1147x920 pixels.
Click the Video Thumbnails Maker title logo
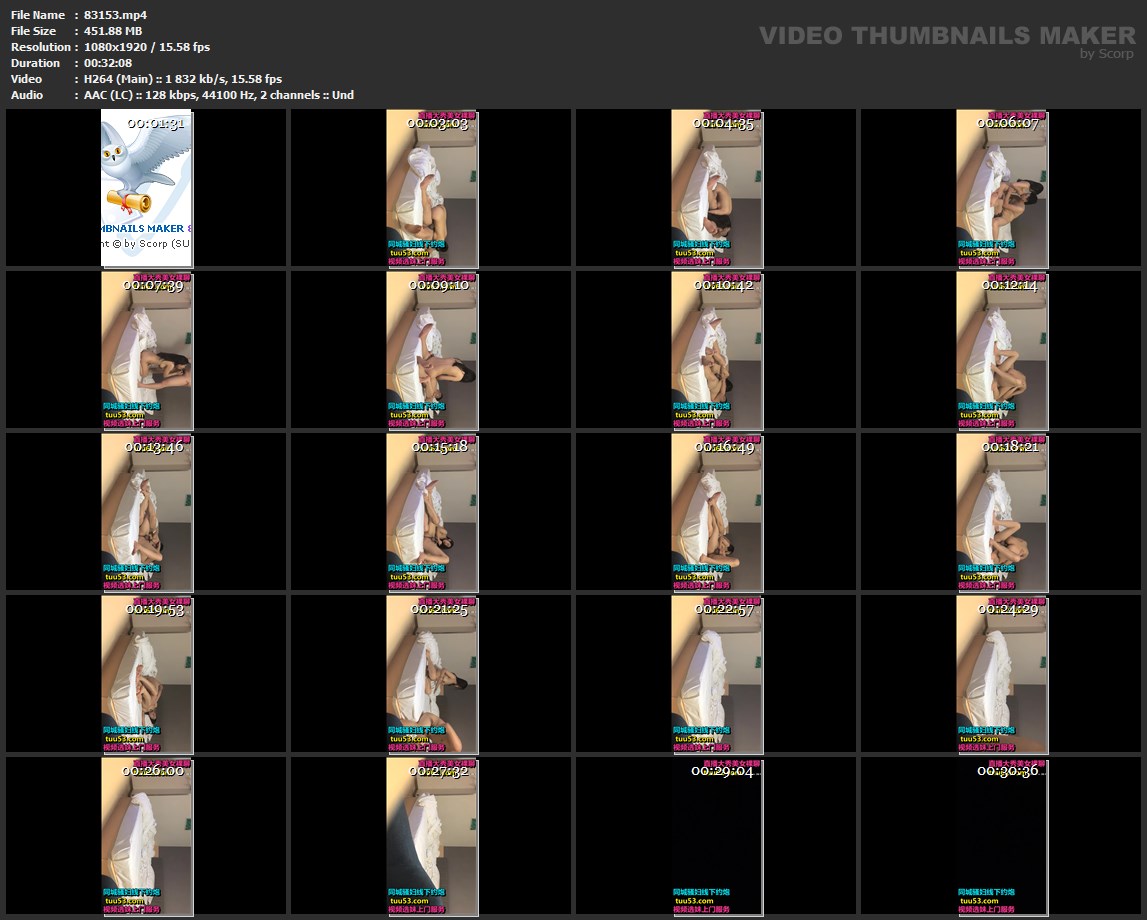tap(946, 38)
